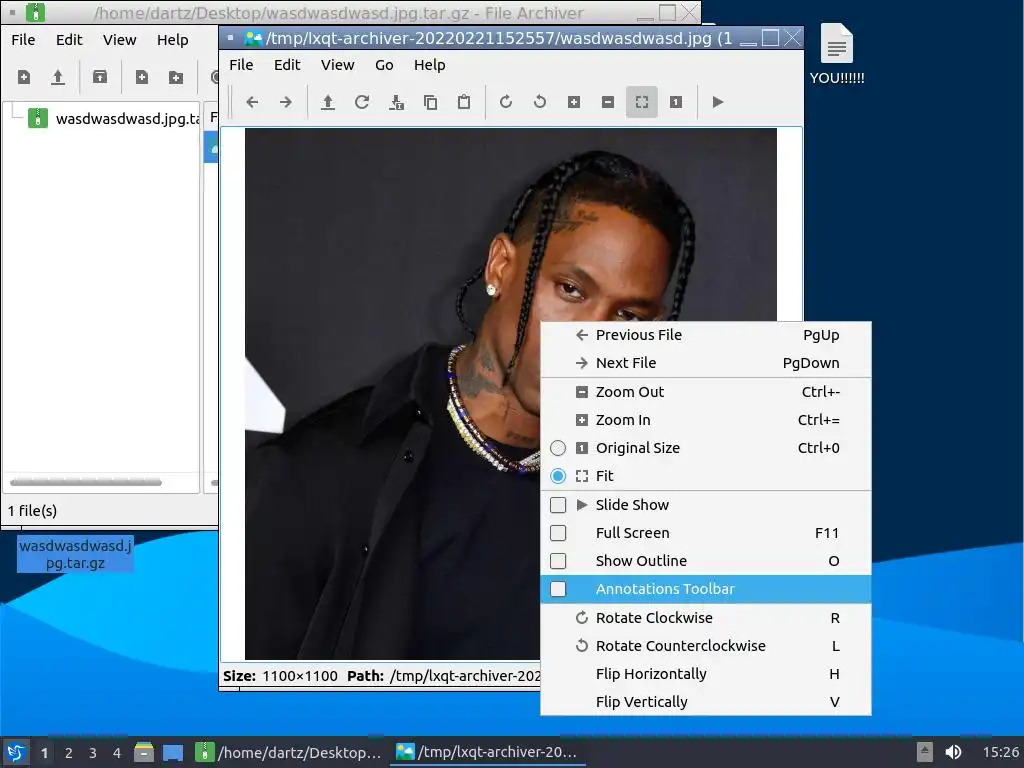Switch to virtual desktop 1
1024x768 pixels.
[44, 753]
